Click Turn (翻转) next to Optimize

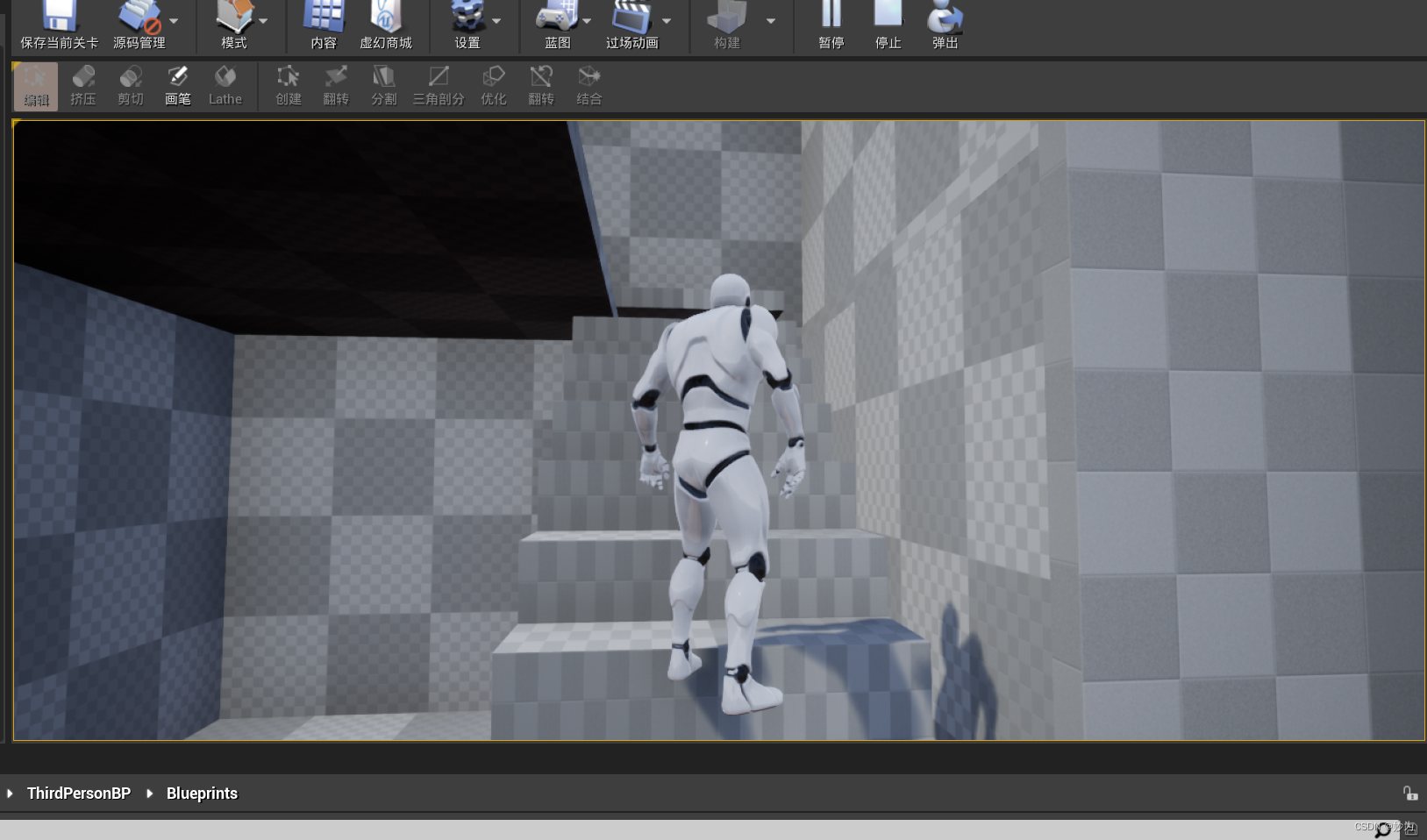point(541,86)
